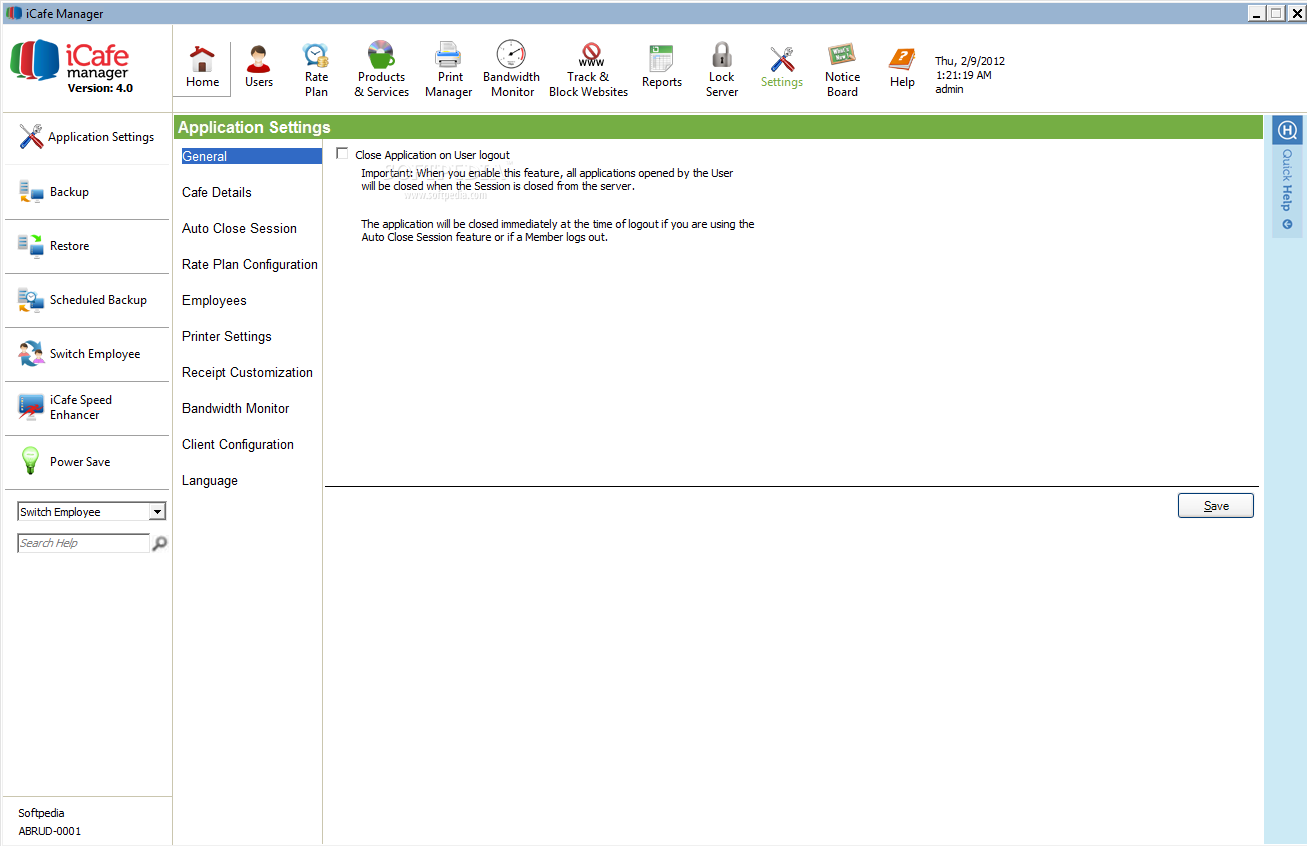Image resolution: width=1307 pixels, height=846 pixels.
Task: Select Cafe Details settings item
Action: [x=217, y=192]
